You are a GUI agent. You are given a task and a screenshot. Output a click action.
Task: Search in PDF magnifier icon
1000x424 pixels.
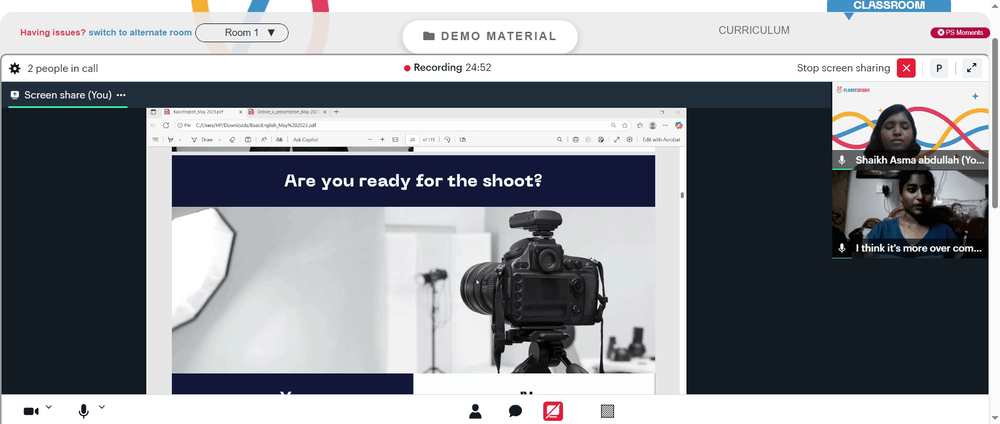click(559, 140)
